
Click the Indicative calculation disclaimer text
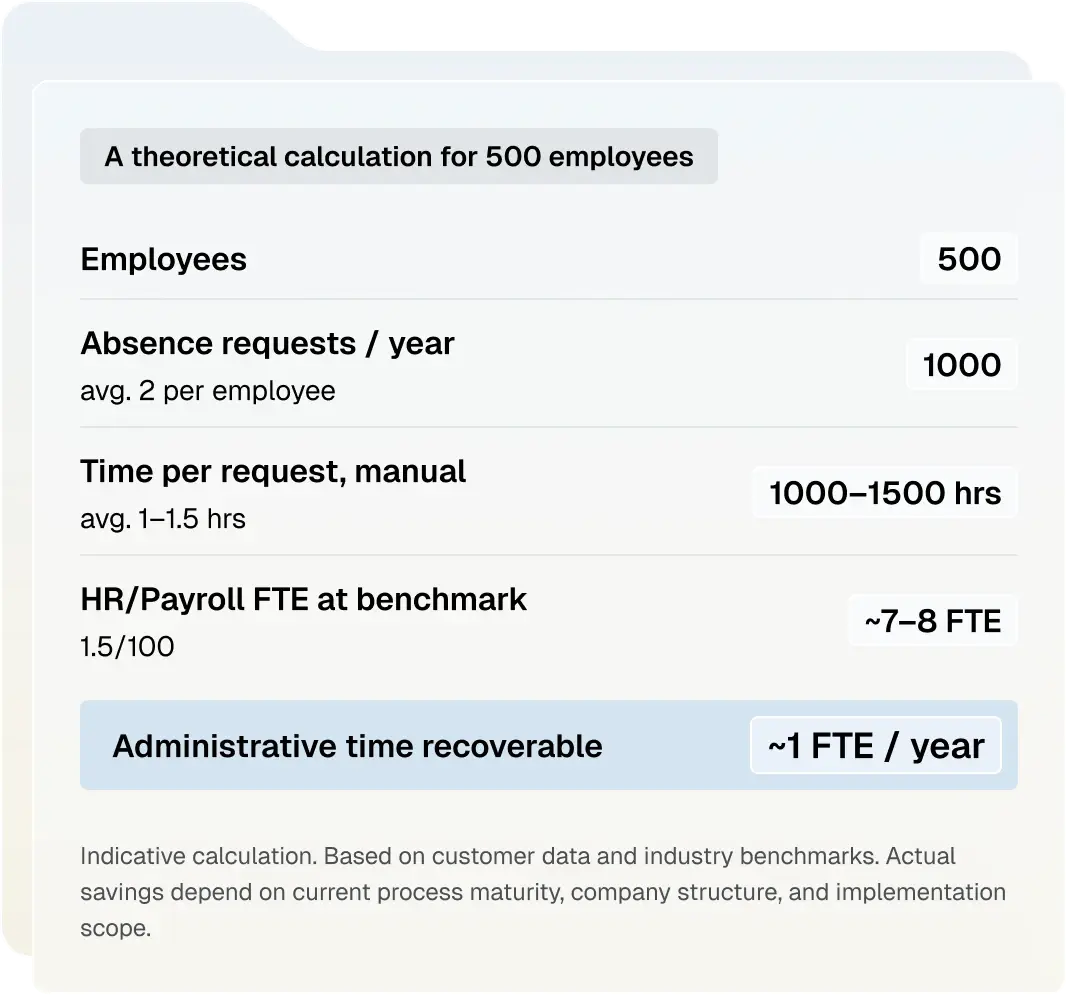pyautogui.click(x=543, y=892)
